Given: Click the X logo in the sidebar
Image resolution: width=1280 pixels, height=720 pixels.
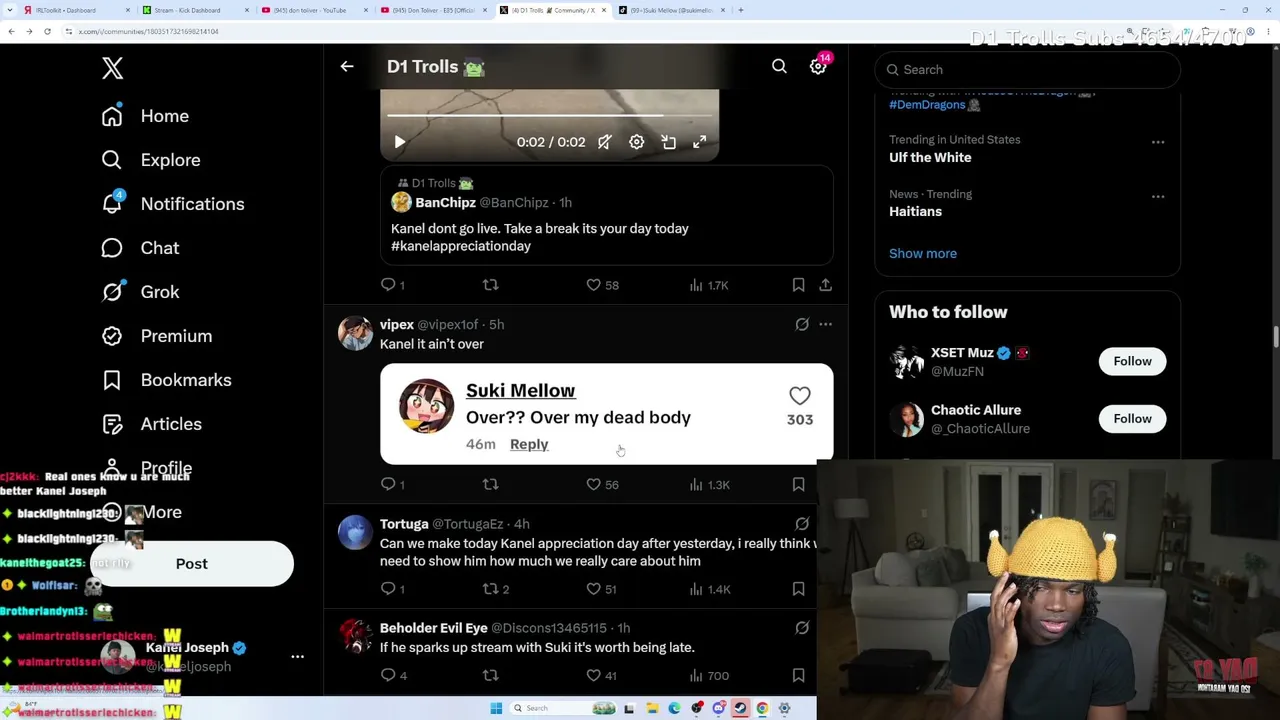Looking at the screenshot, I should click(x=112, y=68).
